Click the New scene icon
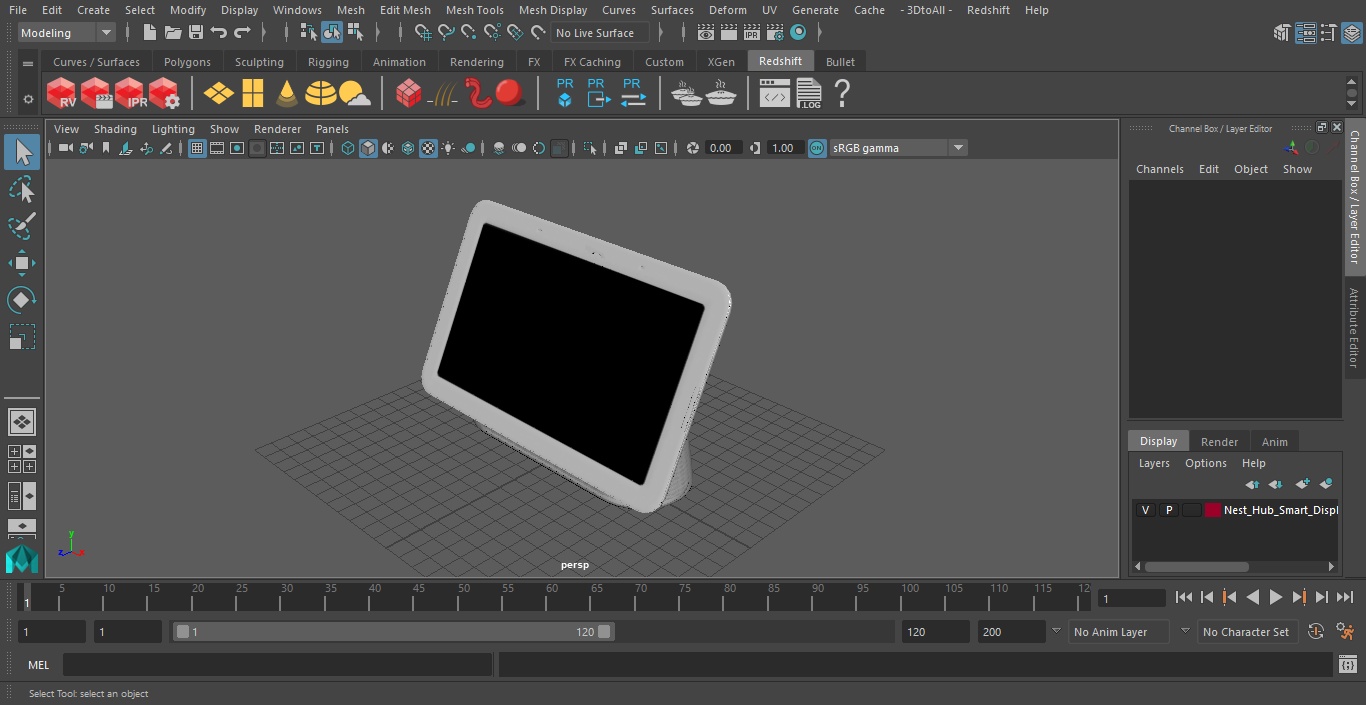 click(x=149, y=33)
